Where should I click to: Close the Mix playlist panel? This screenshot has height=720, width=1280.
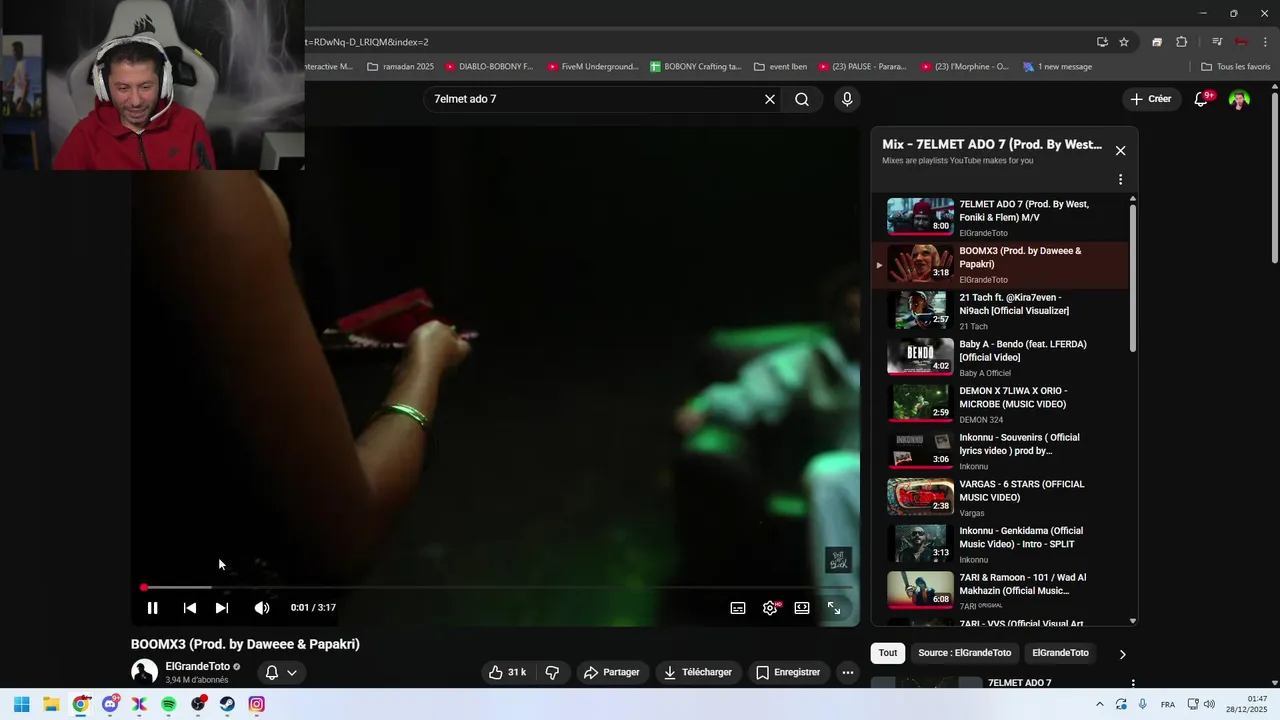pyautogui.click(x=1120, y=151)
